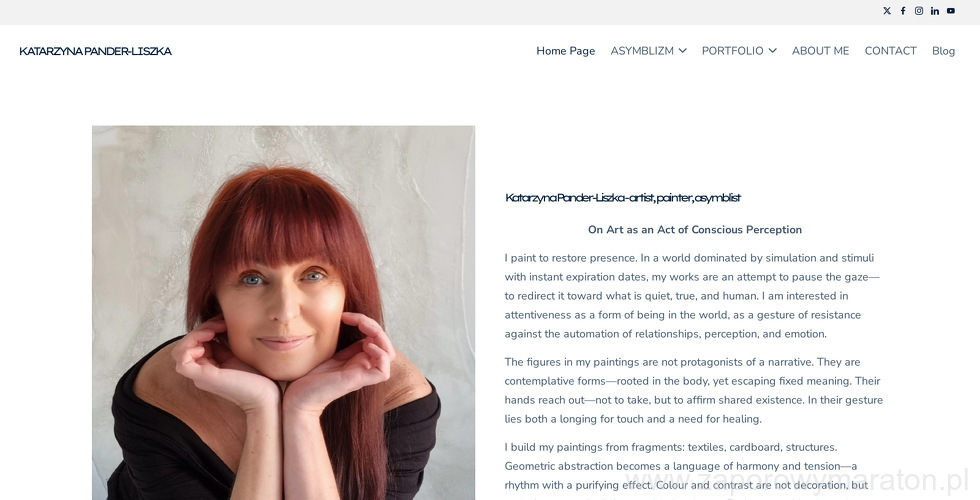980x500 pixels.
Task: Click the paragraph starting 'The figures in my paintings'
Action: (x=694, y=390)
